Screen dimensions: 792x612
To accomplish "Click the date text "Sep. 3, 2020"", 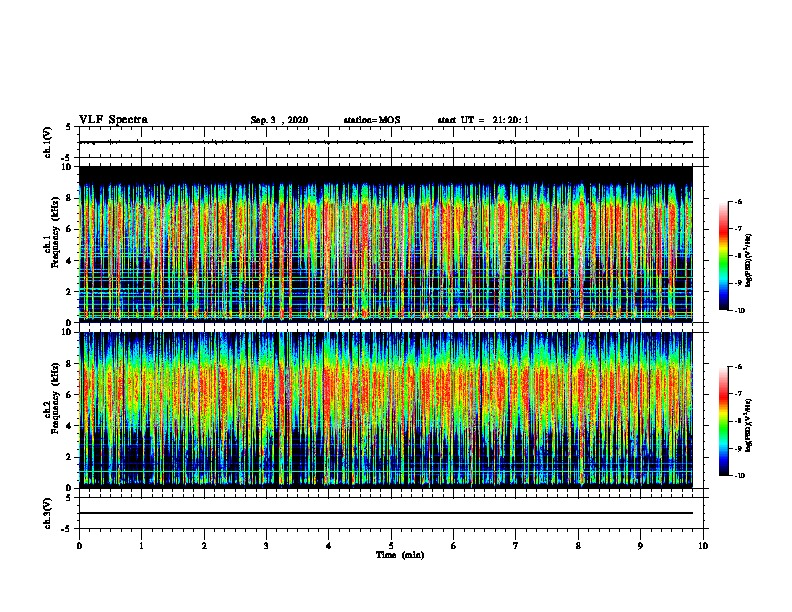I will tap(279, 120).
